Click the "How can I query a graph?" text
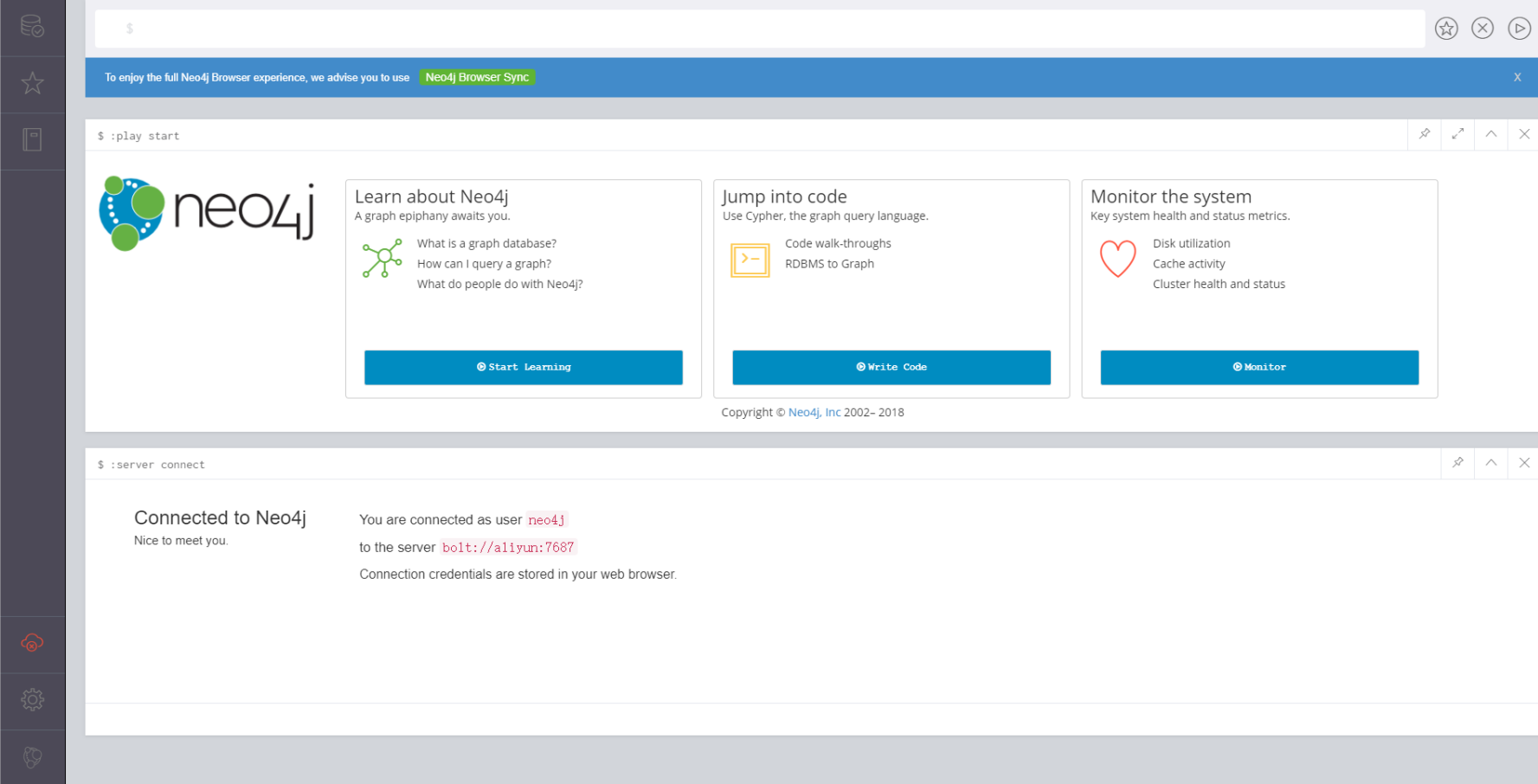1538x784 pixels. (x=484, y=264)
